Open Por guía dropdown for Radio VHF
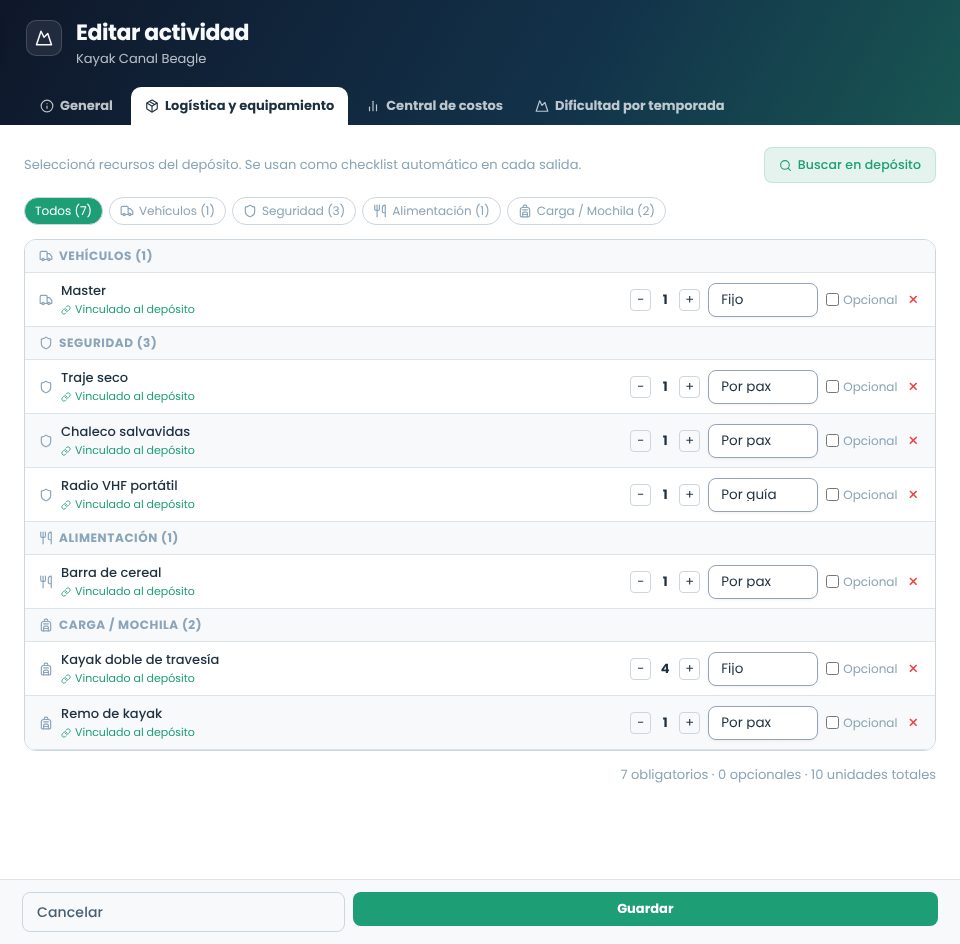This screenshot has width=960, height=944. click(762, 495)
